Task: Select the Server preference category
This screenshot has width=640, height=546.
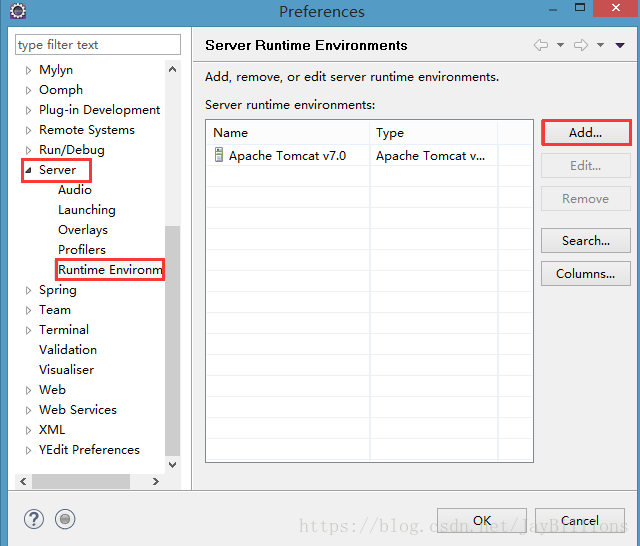Action: (58, 170)
